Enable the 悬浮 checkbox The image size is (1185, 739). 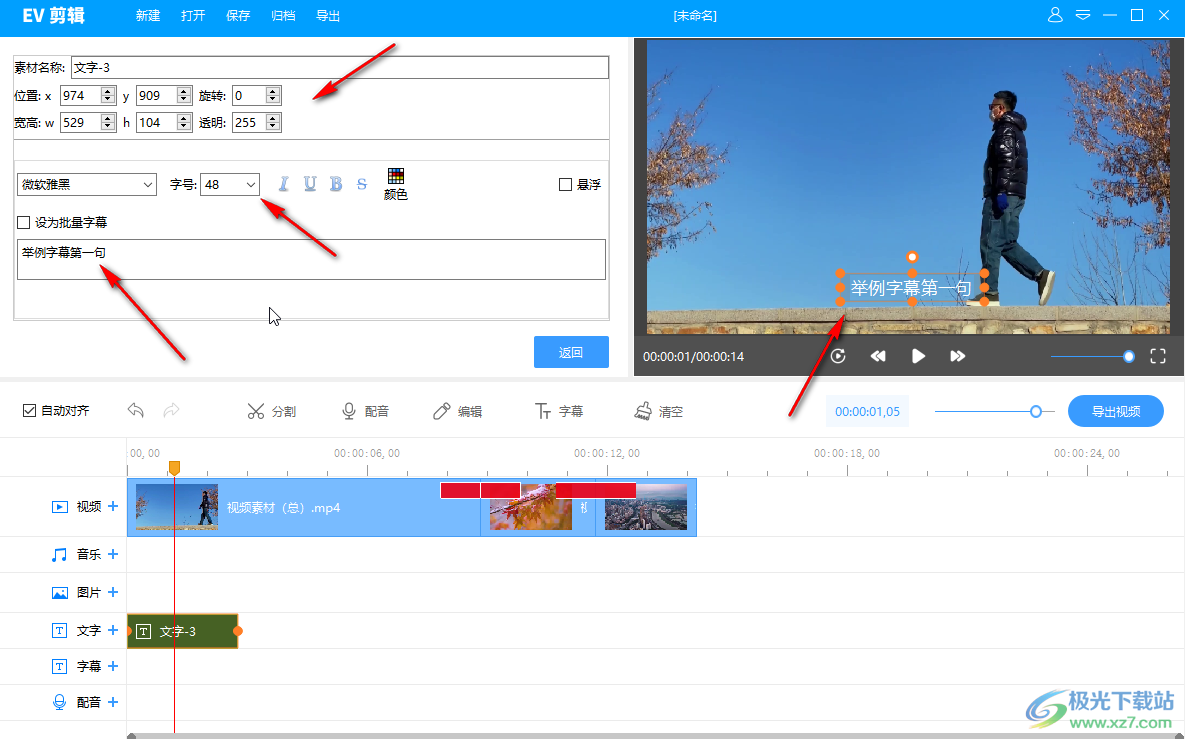(565, 184)
